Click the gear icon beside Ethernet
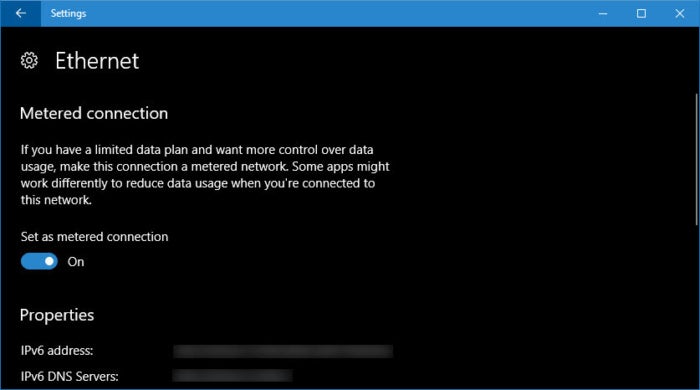This screenshot has height=390, width=700. click(x=29, y=60)
